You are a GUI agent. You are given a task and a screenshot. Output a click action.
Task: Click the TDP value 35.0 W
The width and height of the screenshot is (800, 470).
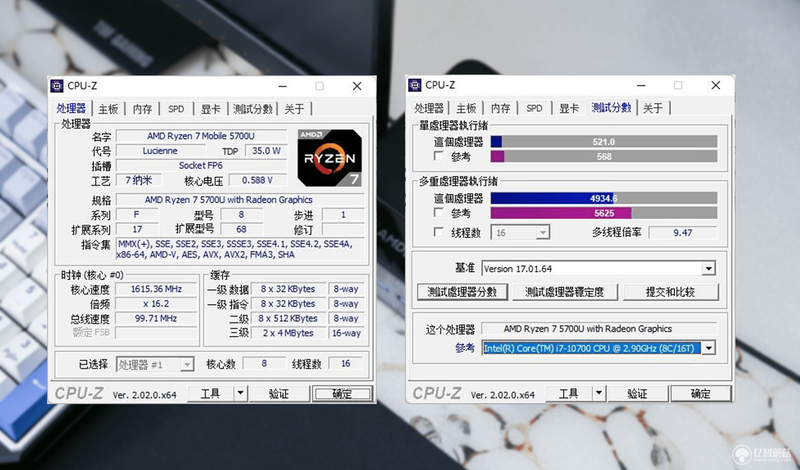click(266, 151)
